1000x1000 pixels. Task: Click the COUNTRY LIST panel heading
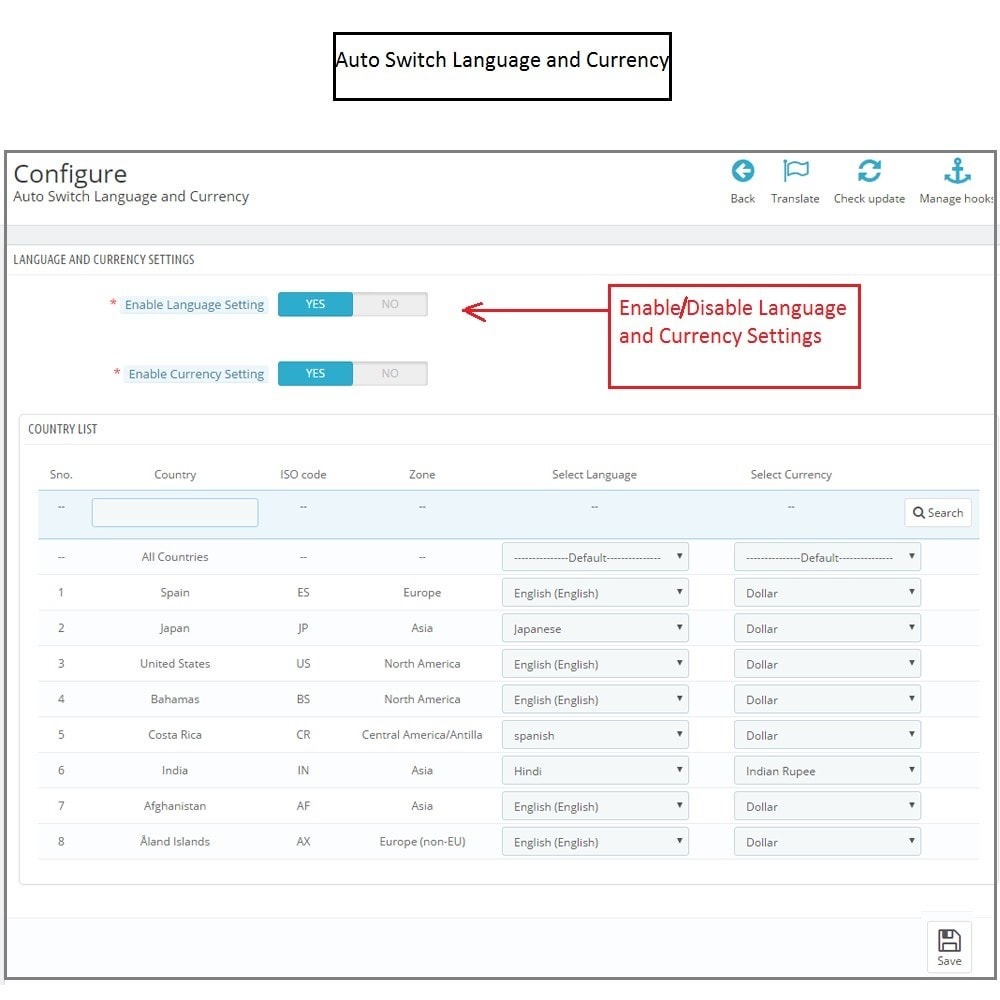pyautogui.click(x=62, y=429)
